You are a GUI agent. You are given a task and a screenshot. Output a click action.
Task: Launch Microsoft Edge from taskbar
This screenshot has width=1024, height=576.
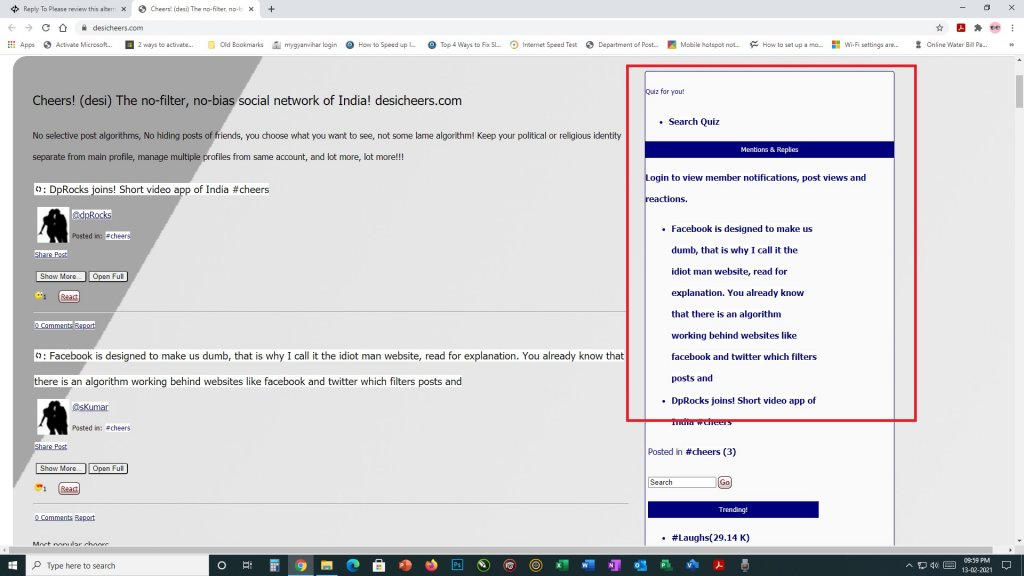point(353,565)
